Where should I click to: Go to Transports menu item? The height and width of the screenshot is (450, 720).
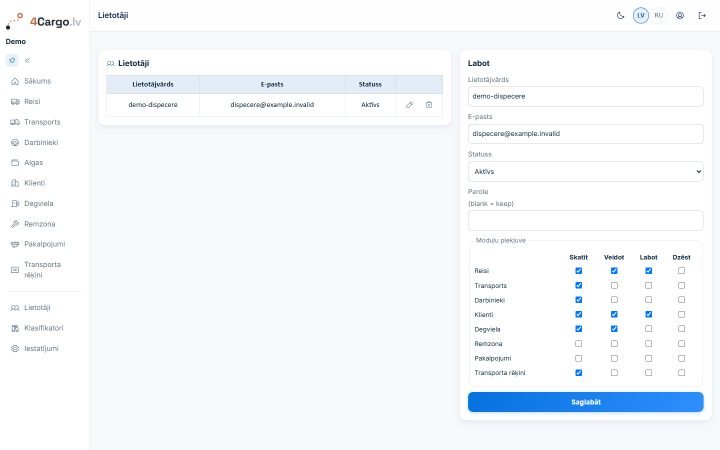42,122
